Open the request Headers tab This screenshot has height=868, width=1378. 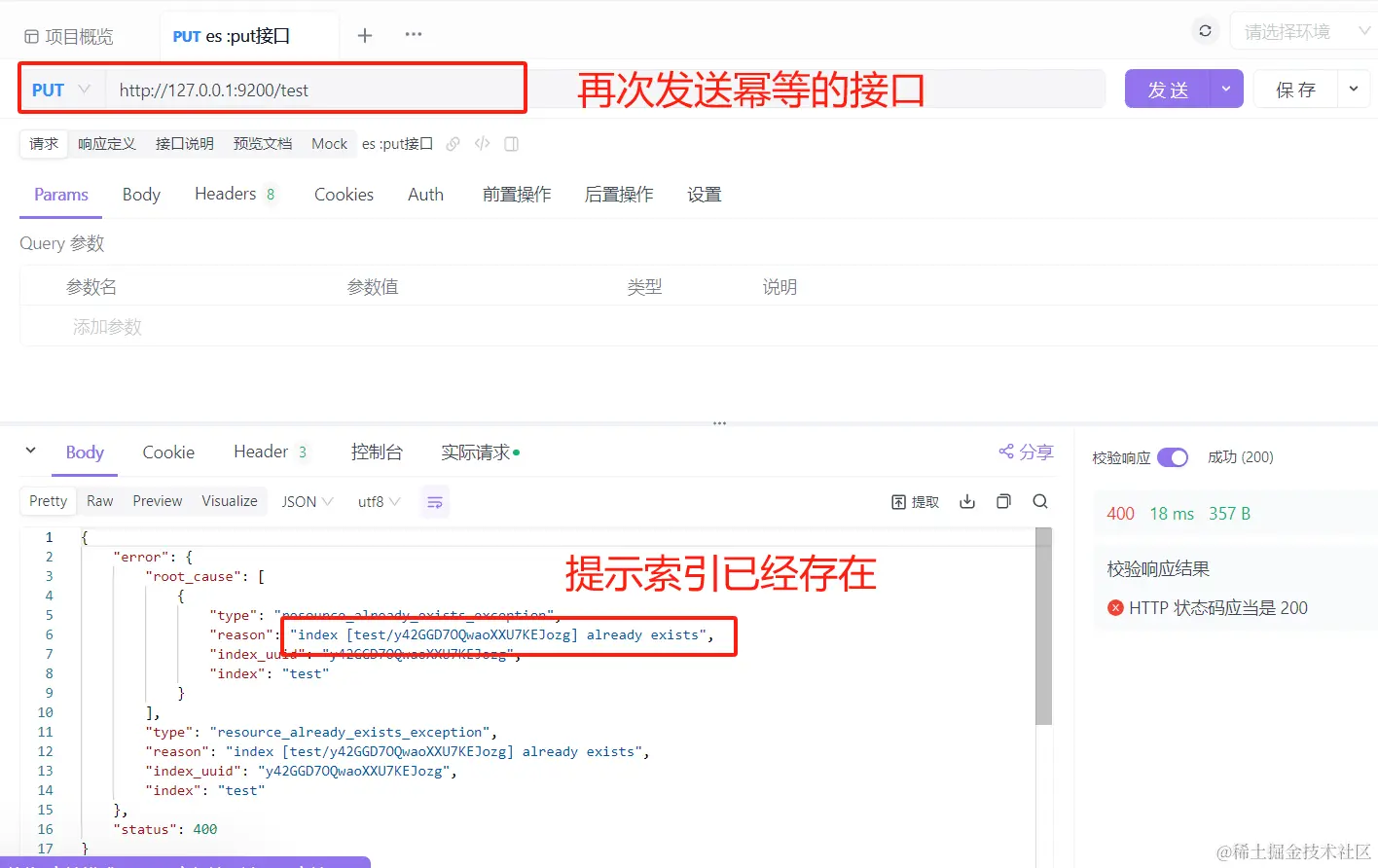coord(235,194)
